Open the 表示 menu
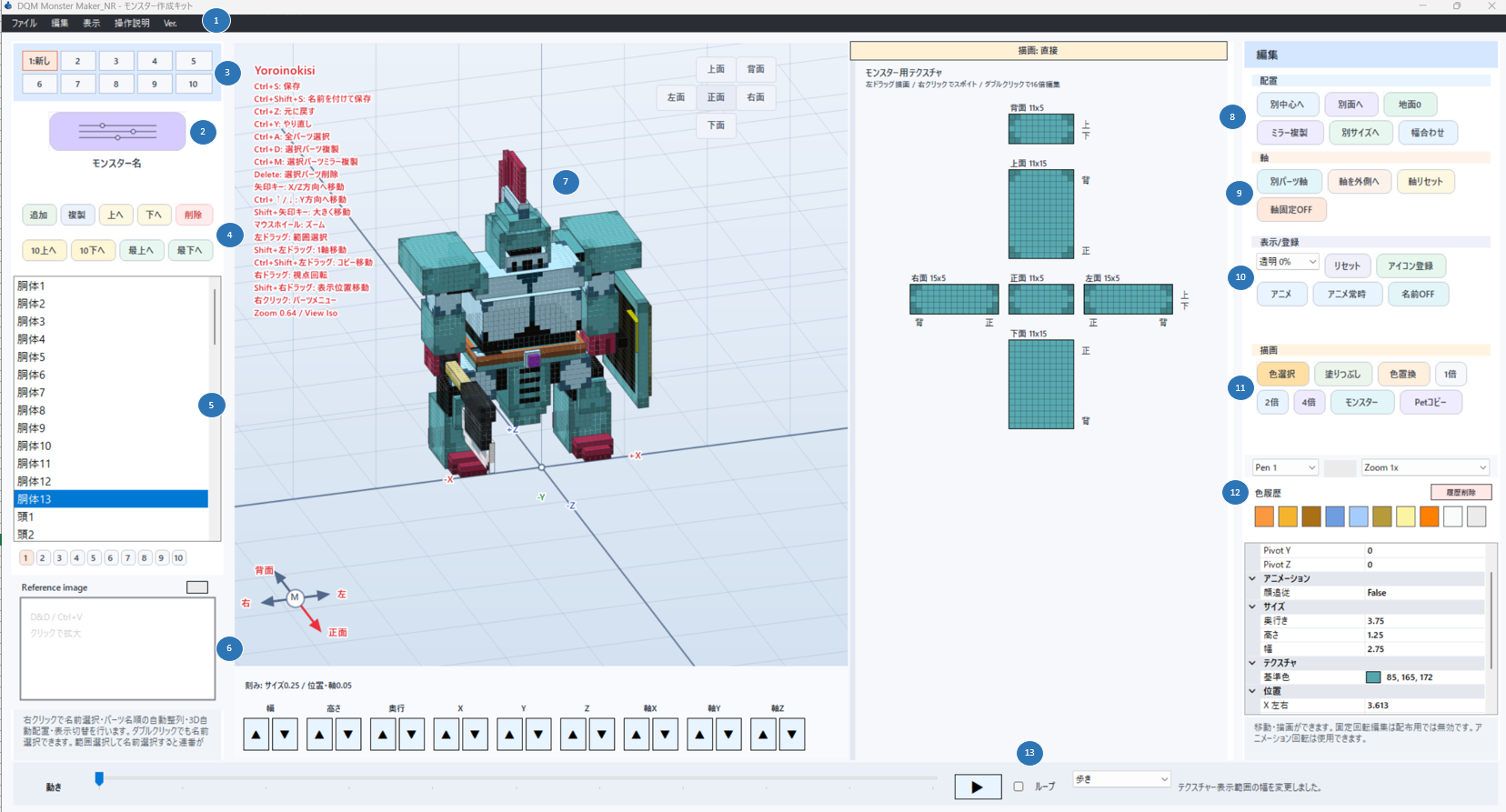1506x812 pixels. coord(92,24)
